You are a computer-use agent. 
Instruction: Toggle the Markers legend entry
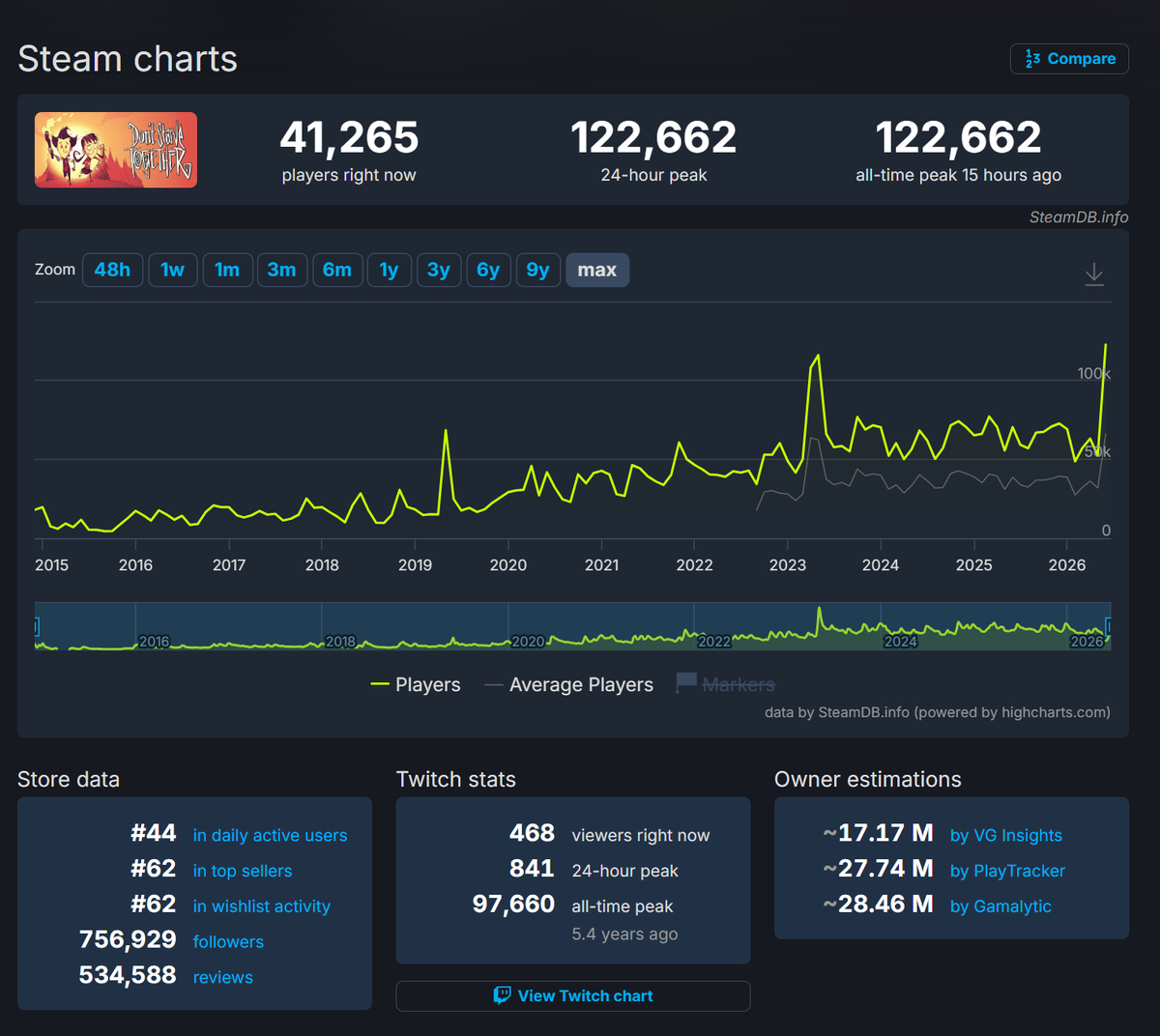(725, 684)
